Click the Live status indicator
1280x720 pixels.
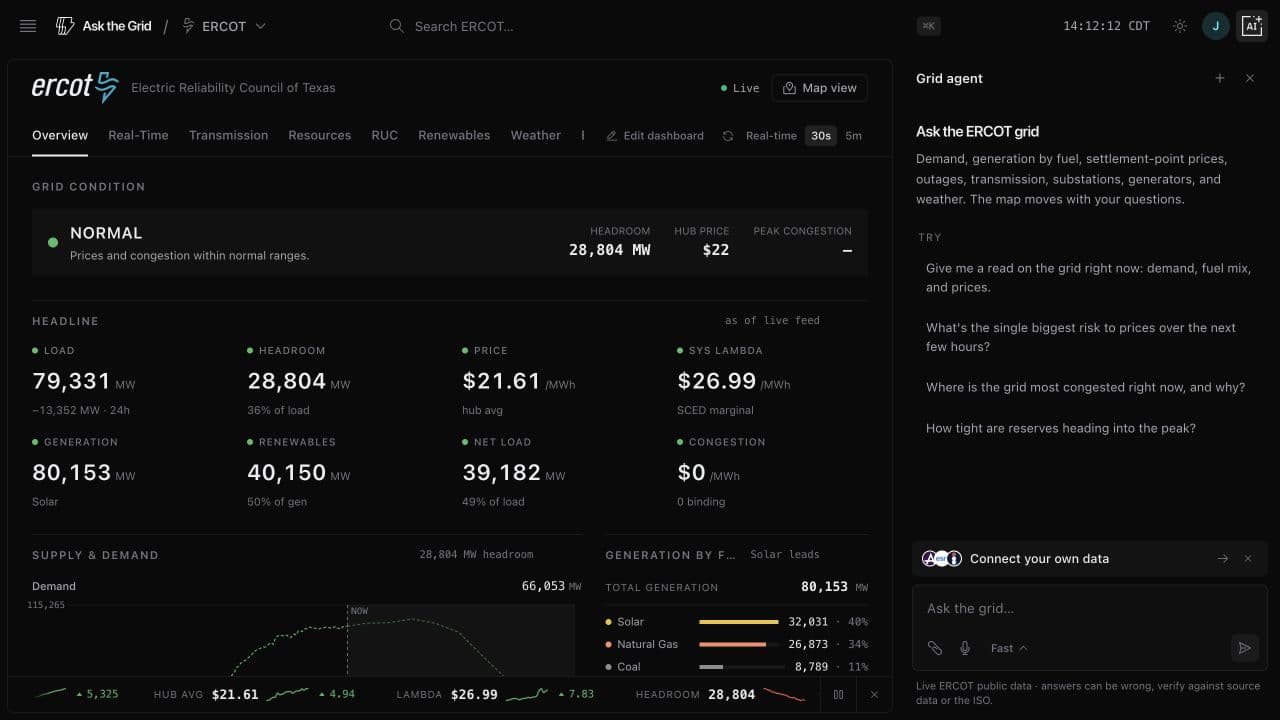pyautogui.click(x=740, y=88)
